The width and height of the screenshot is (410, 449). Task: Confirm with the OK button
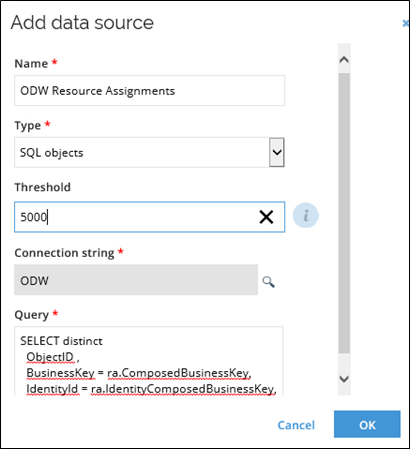point(367,424)
